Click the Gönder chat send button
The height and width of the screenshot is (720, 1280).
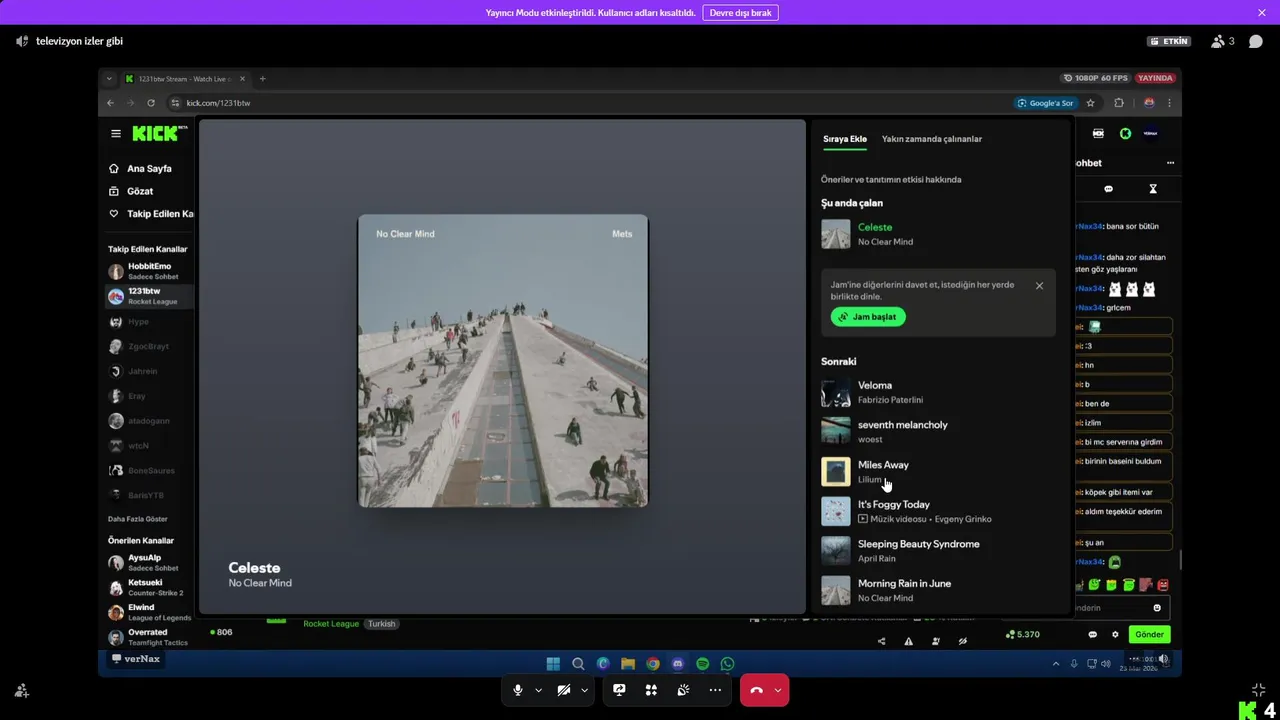coord(1149,635)
